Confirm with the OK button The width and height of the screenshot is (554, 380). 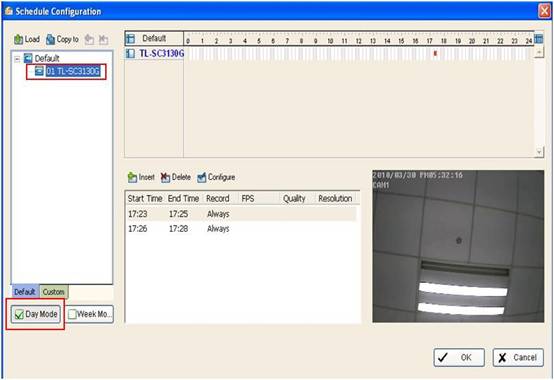coord(459,357)
